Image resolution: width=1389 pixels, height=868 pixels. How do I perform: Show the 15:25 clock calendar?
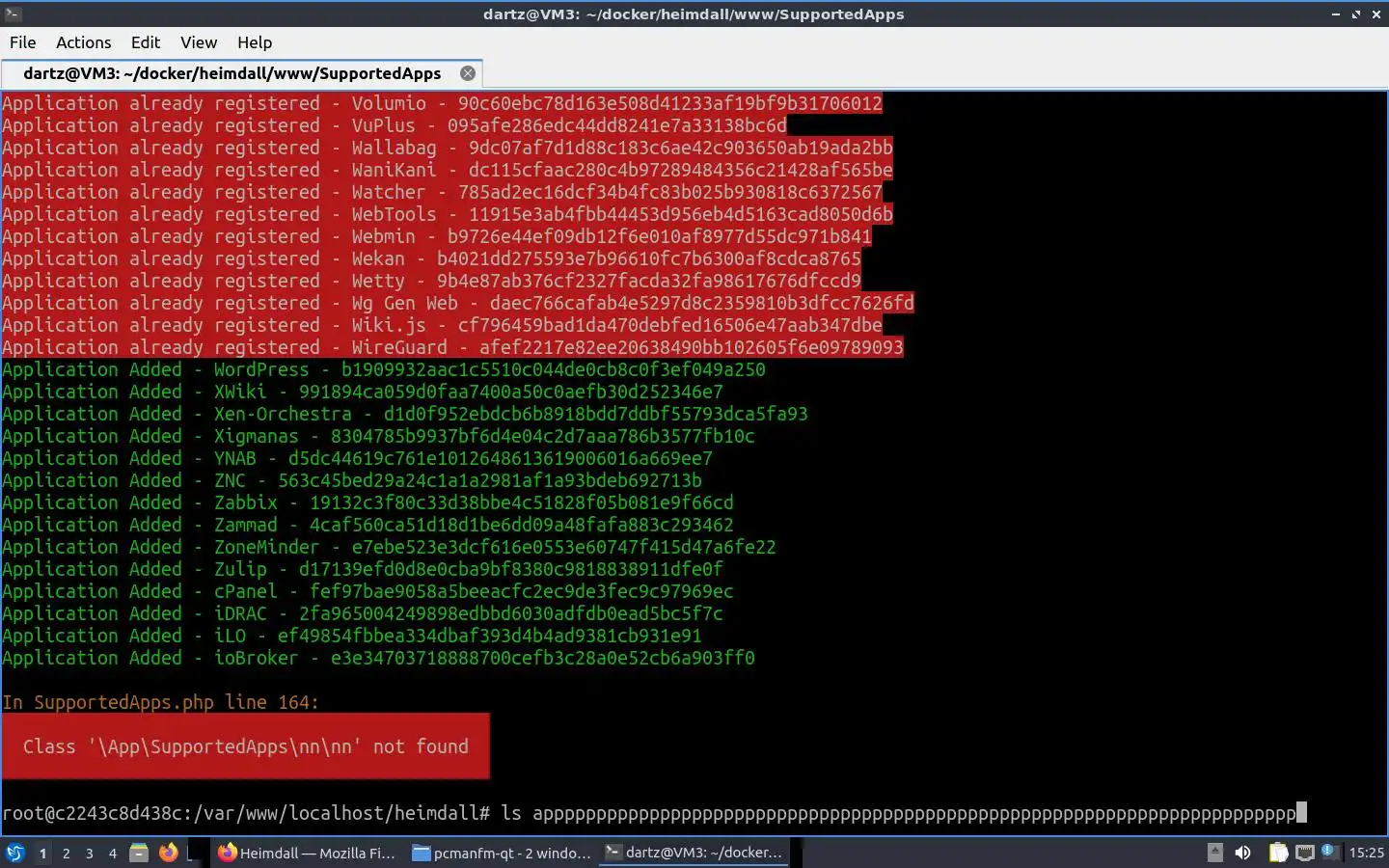pyautogui.click(x=1366, y=853)
